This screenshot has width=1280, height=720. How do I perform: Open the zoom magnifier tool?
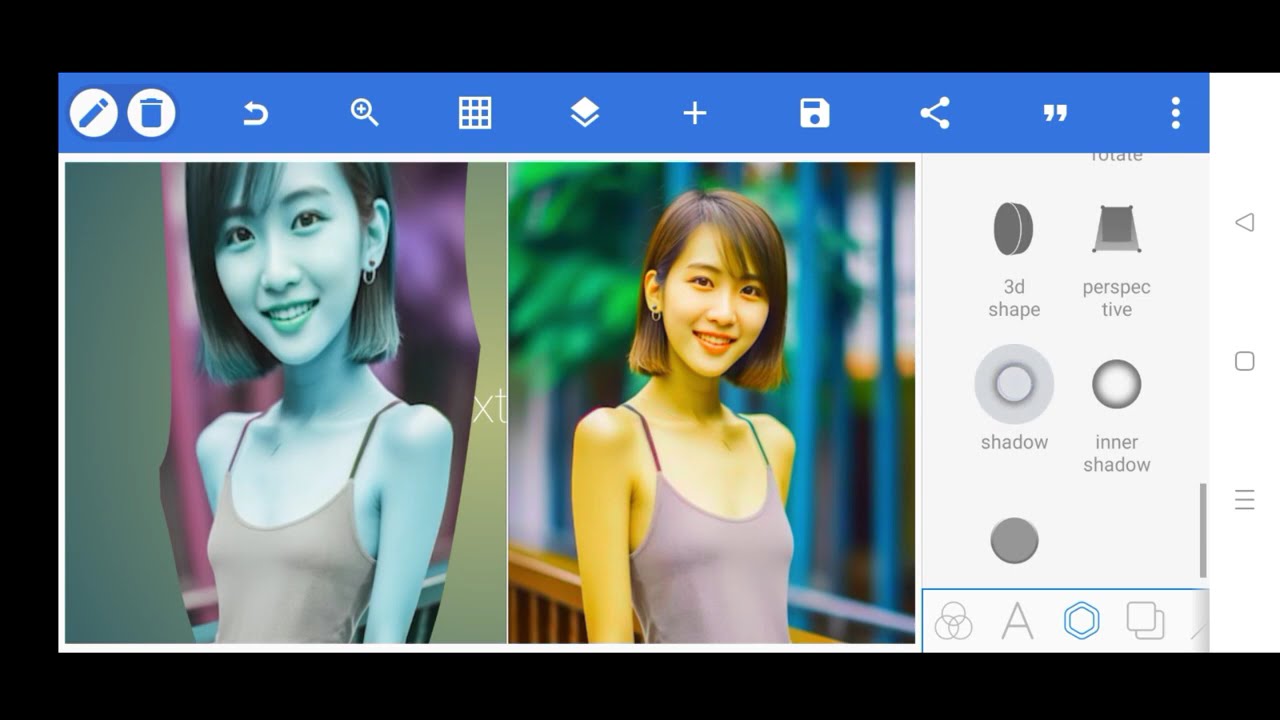pyautogui.click(x=365, y=113)
